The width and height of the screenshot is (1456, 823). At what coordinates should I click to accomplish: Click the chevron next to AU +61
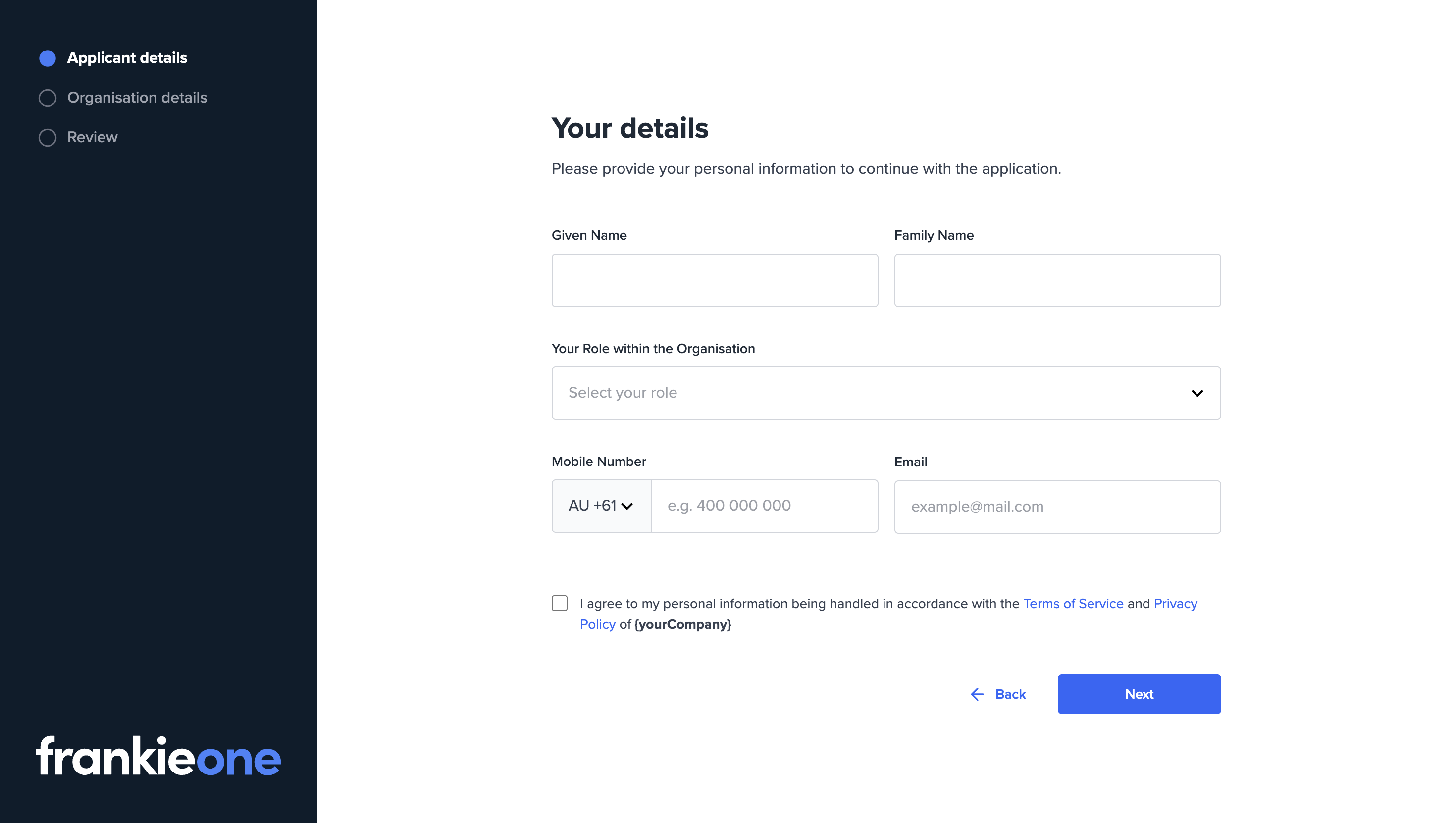(x=627, y=506)
